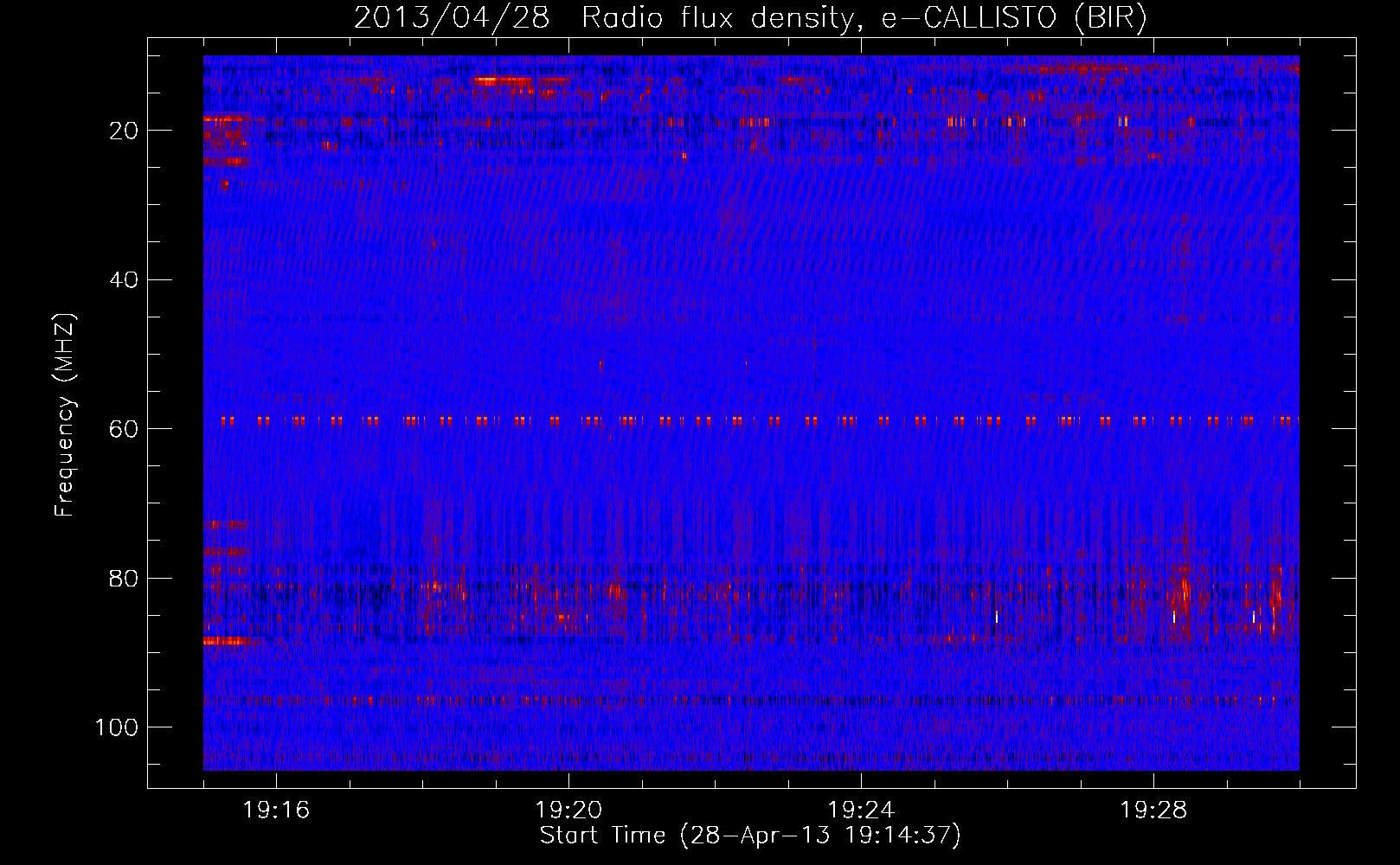Click the 'Start Time (28-Apr-13 19:14:37)' label
Image resolution: width=1400 pixels, height=865 pixels.
pos(750,836)
